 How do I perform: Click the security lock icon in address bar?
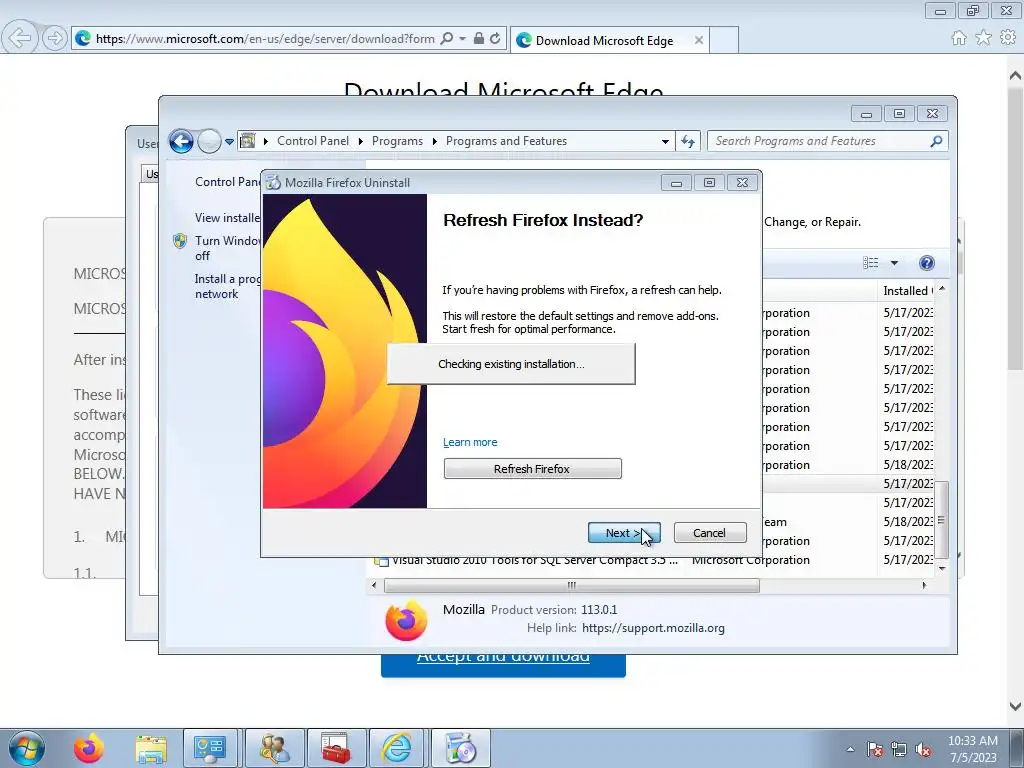pyautogui.click(x=479, y=39)
